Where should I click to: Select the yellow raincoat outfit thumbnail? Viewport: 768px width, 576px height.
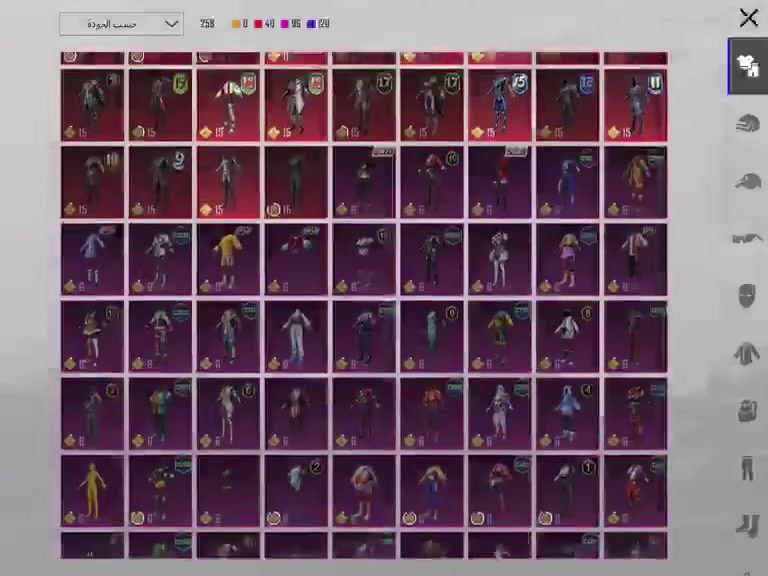228,260
